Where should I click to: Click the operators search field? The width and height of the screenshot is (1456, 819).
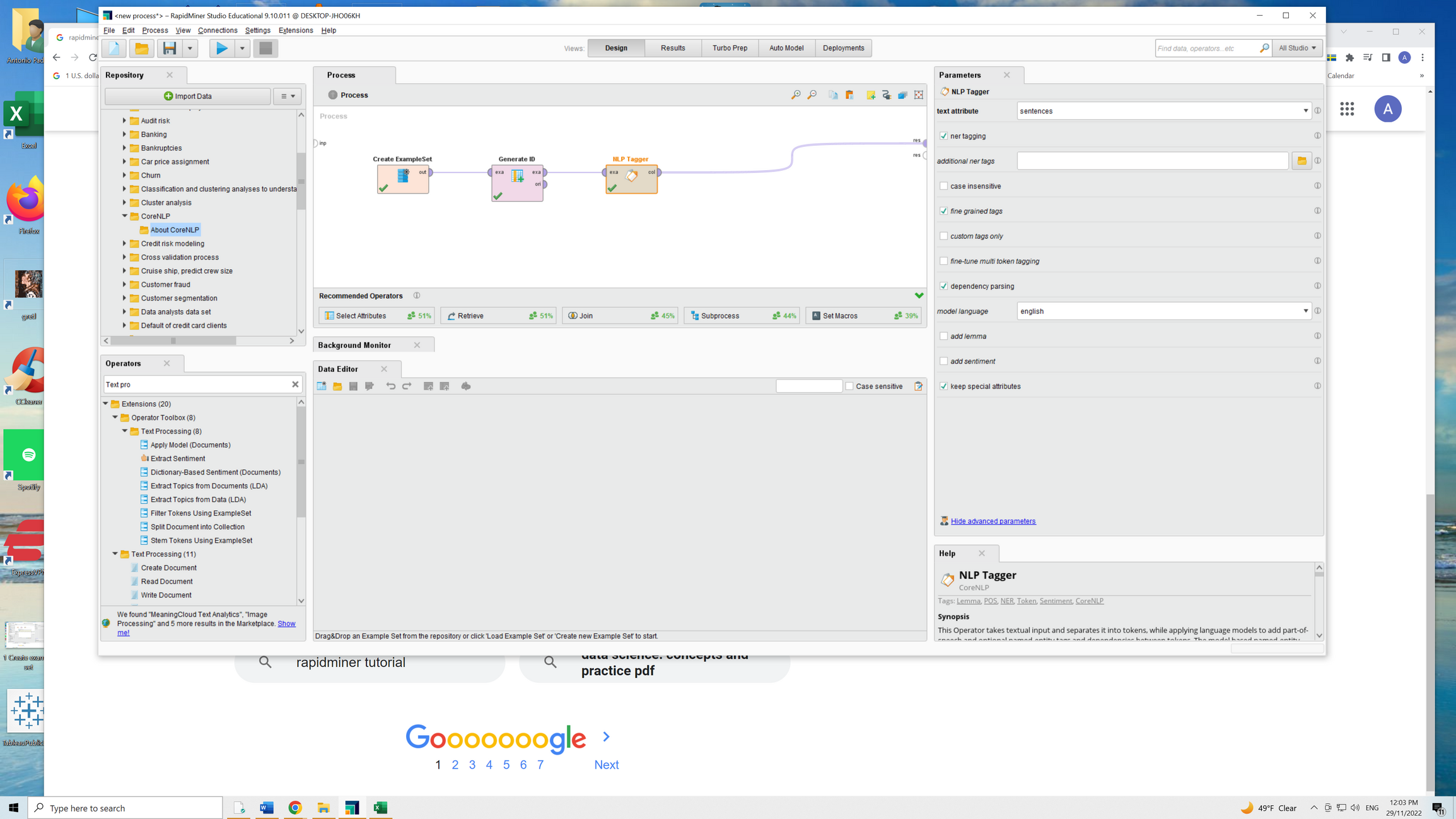tap(195, 384)
